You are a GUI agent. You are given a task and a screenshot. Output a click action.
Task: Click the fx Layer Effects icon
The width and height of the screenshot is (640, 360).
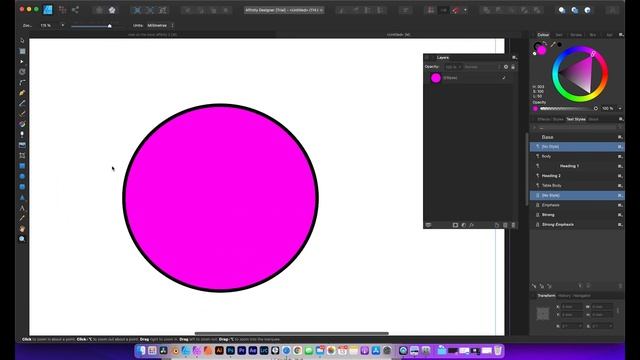point(472,225)
